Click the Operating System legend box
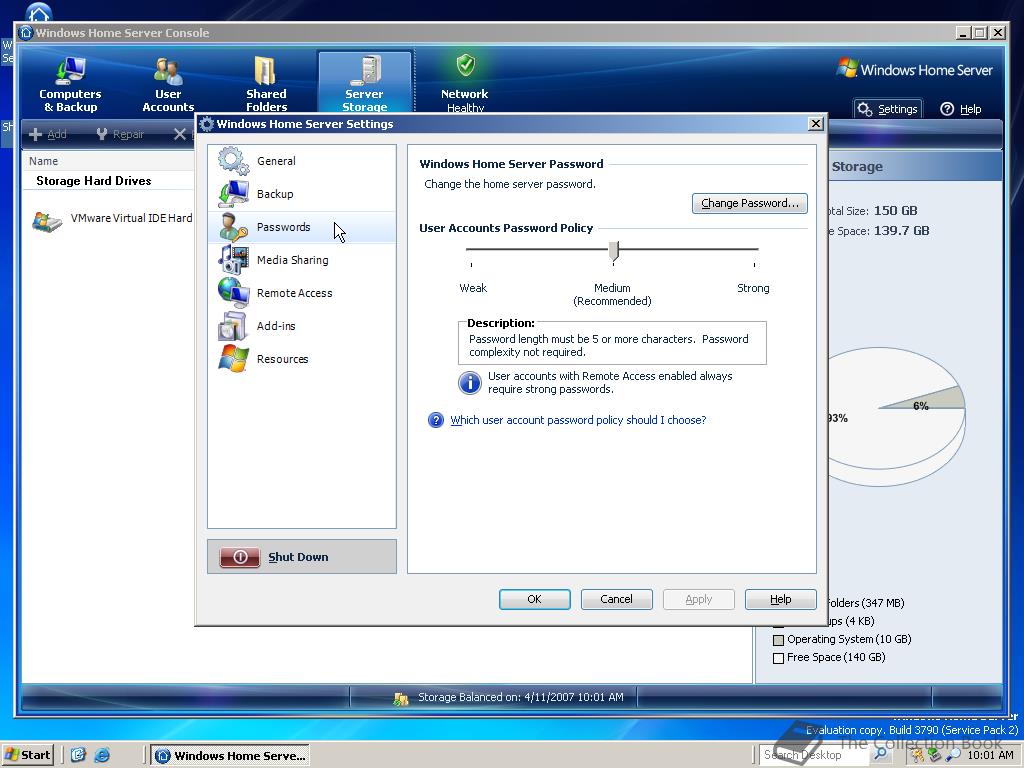The height and width of the screenshot is (768, 1024). pyautogui.click(x=778, y=640)
